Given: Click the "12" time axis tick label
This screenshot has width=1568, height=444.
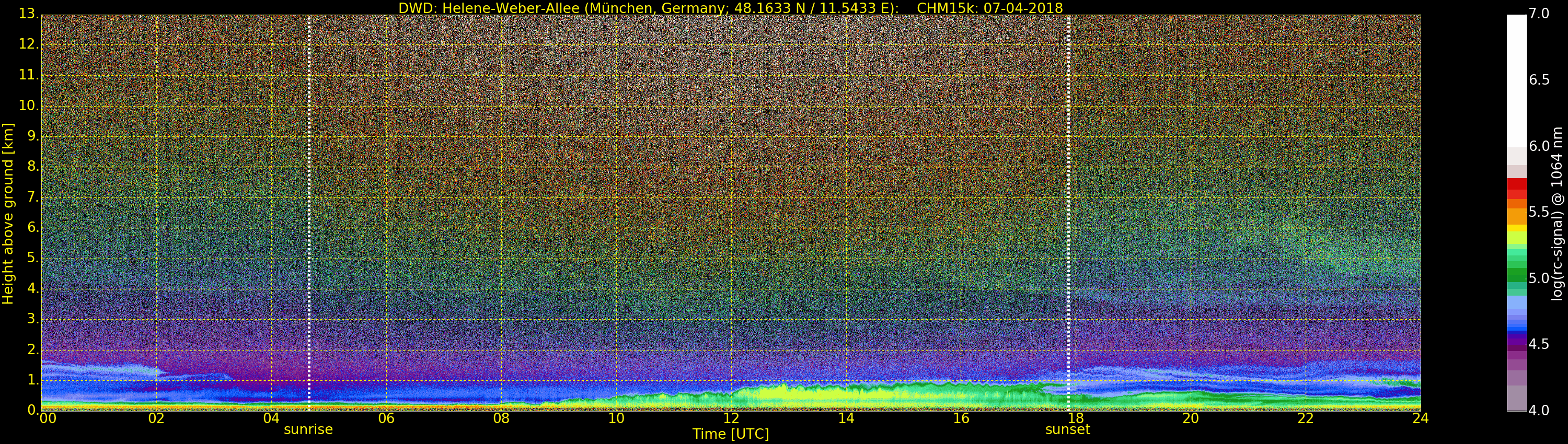Looking at the screenshot, I should (x=731, y=418).
